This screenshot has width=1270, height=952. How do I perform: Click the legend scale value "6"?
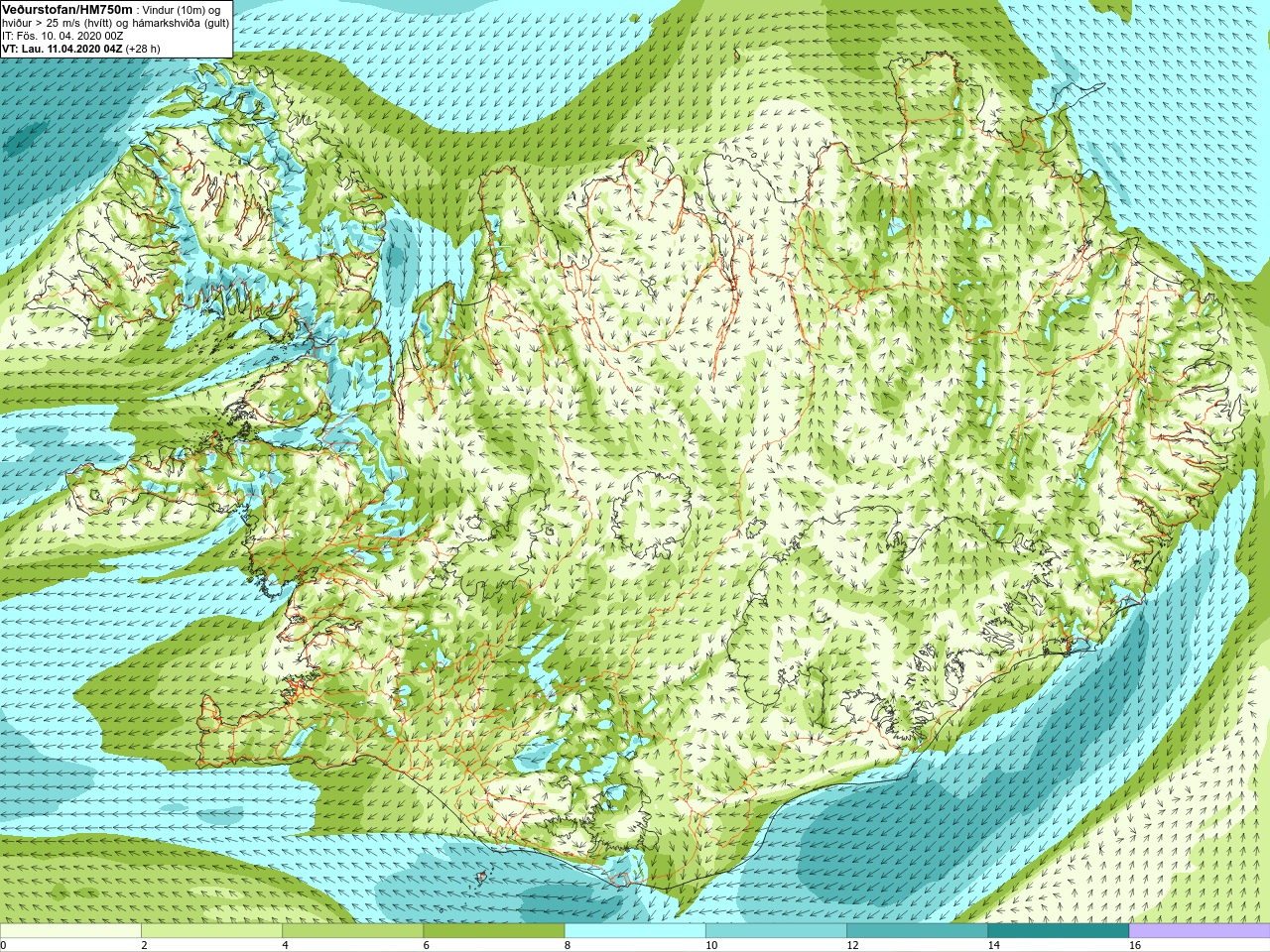pos(426,945)
